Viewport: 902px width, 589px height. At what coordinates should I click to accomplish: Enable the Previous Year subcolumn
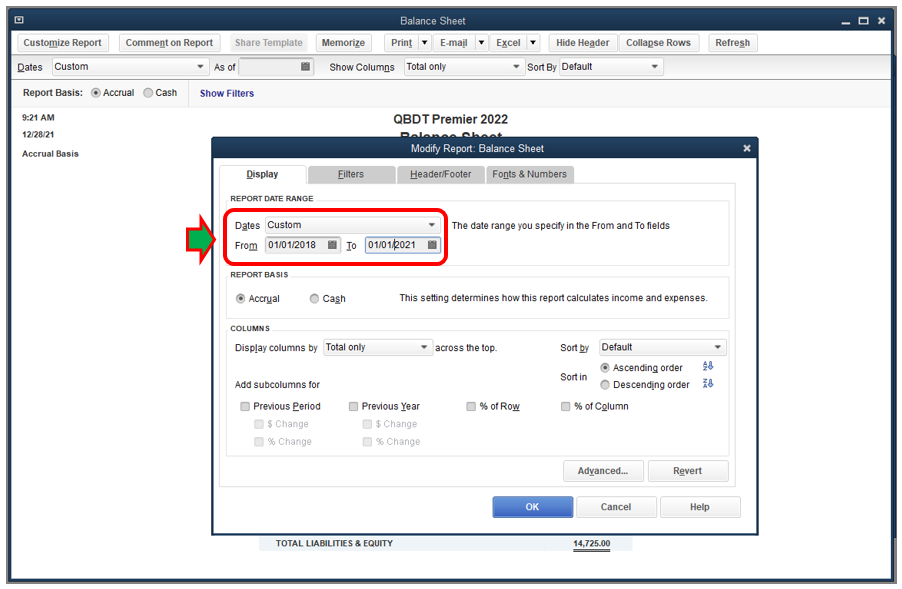point(353,407)
